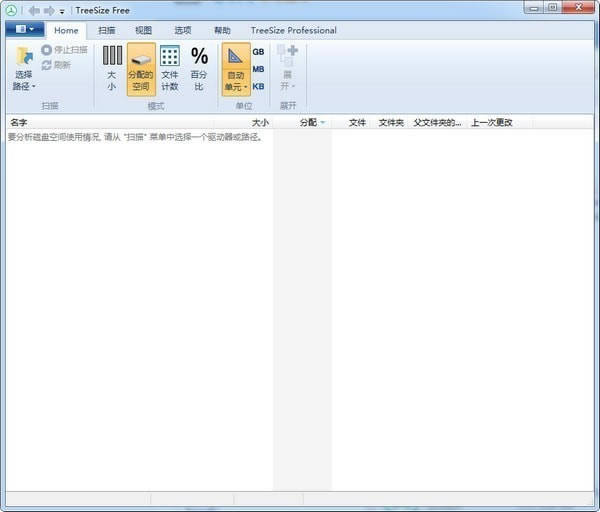
Task: Switch to the Home ribbon tab
Action: coord(66,30)
